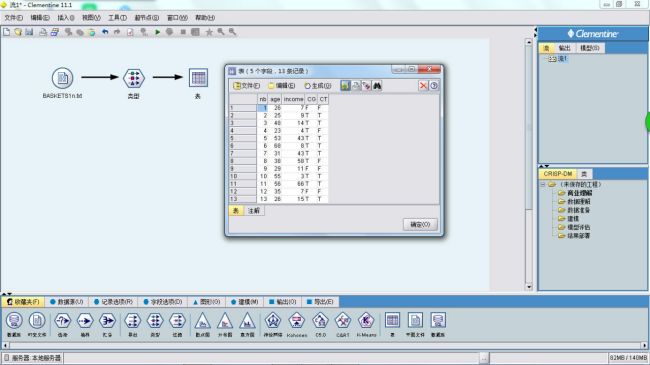650x365 pixels.
Task: Pick the Sample node from the palette
Action: pyautogui.click(x=85, y=324)
